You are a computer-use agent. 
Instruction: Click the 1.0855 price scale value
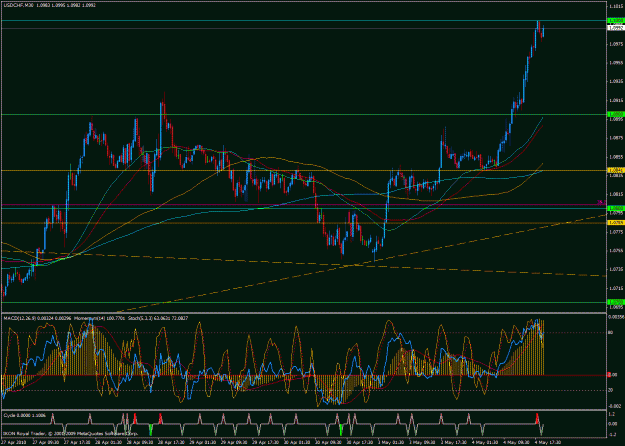(x=615, y=157)
